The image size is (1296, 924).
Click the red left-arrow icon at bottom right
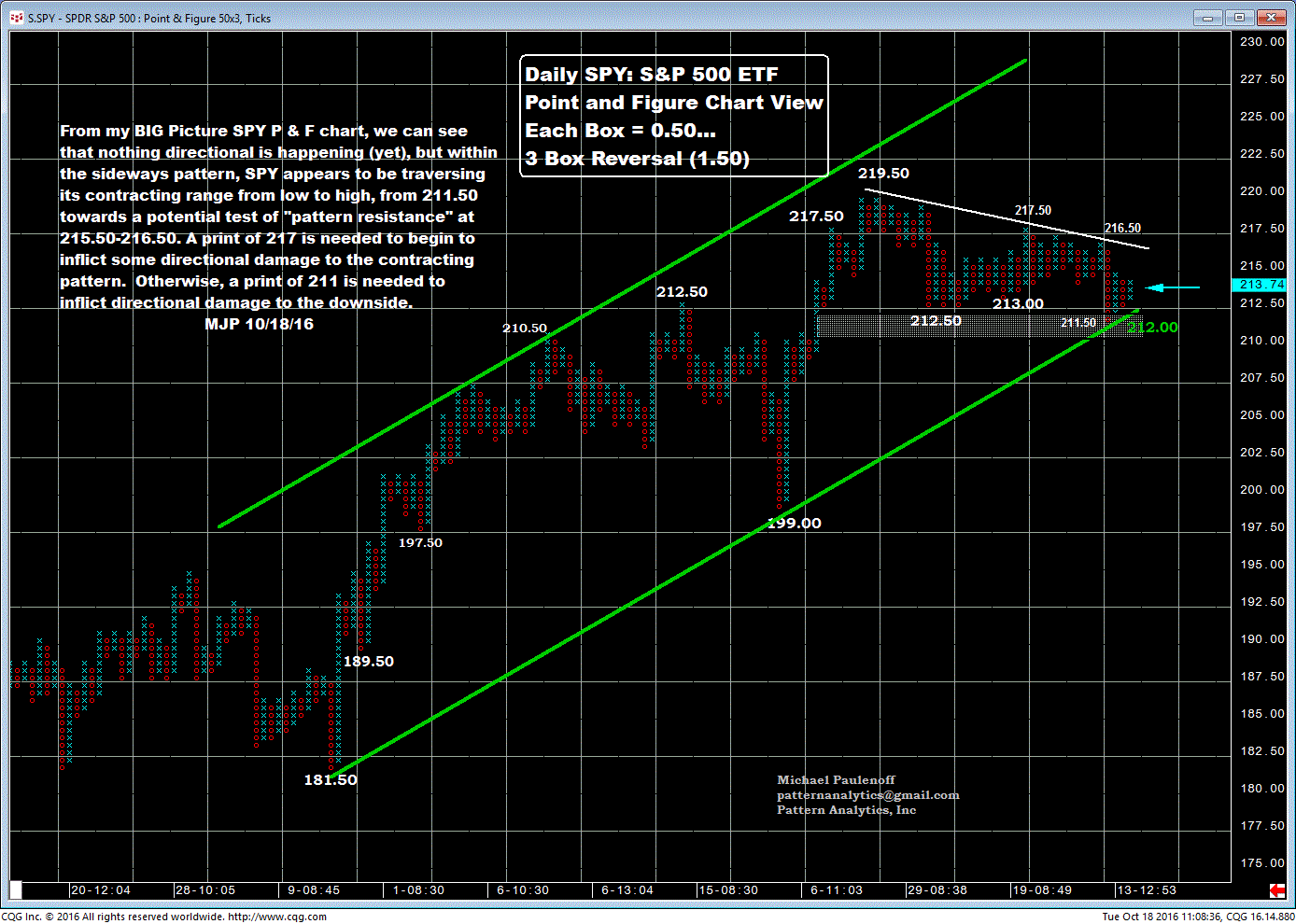tap(1278, 889)
